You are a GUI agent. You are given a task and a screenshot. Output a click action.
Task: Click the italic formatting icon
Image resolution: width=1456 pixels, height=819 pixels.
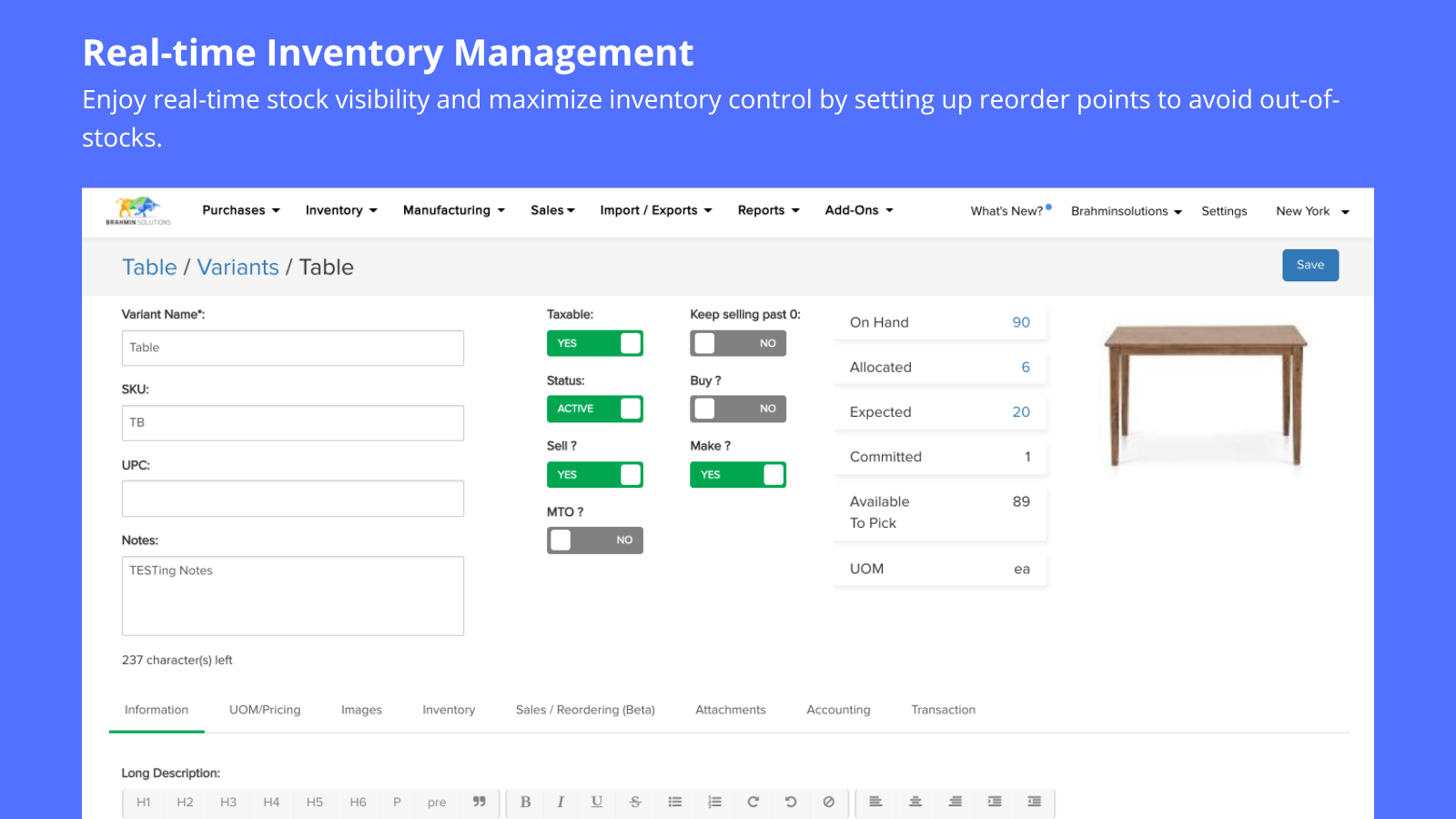(x=561, y=802)
